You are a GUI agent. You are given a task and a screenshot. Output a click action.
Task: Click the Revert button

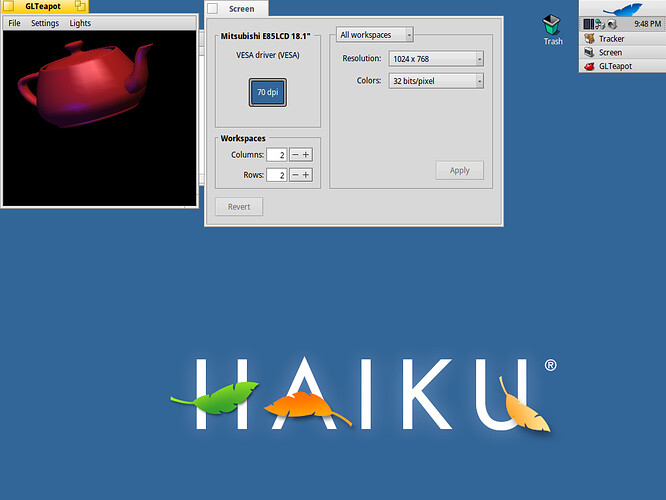(239, 206)
